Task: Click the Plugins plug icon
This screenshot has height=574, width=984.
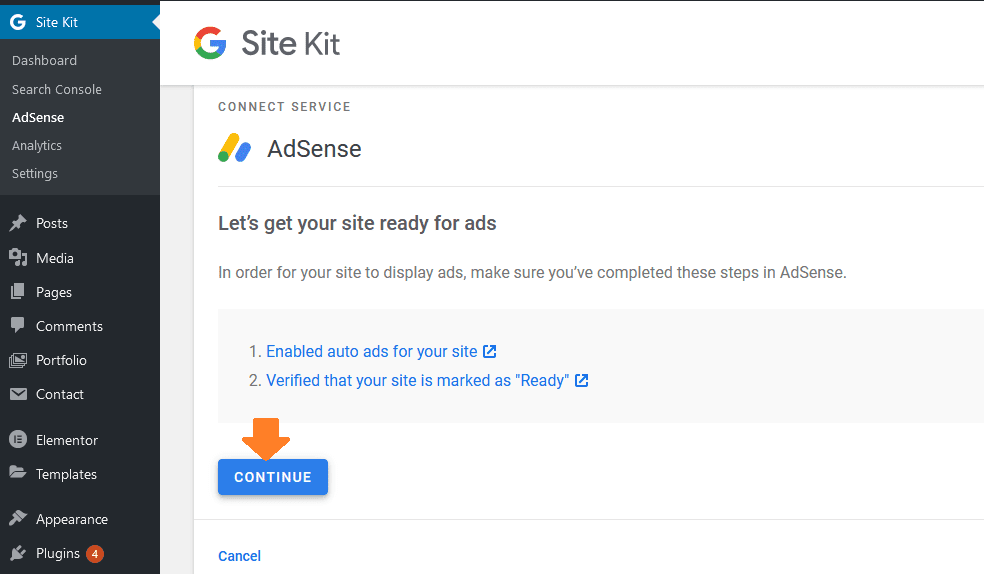Action: (x=18, y=553)
